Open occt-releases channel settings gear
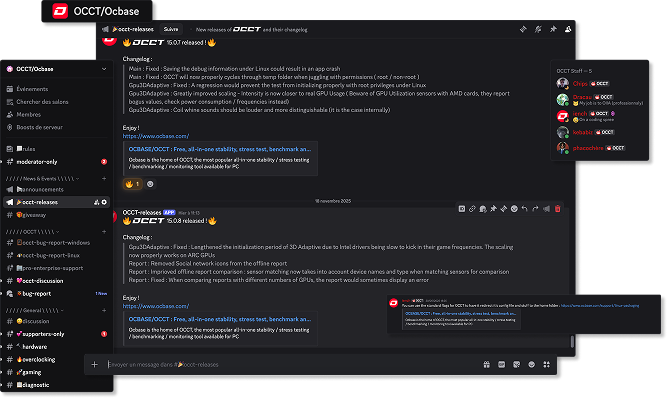The image size is (668, 399). (x=104, y=202)
